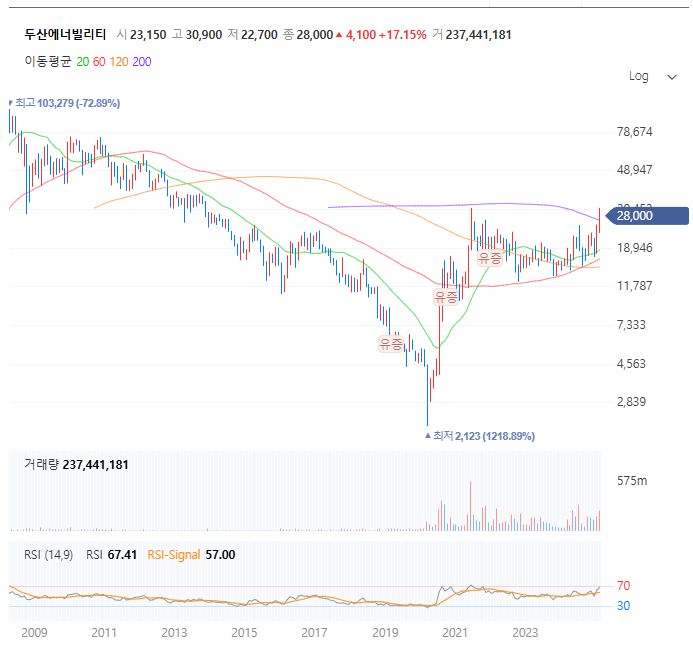Click the 2,839 price axis label
The width and height of the screenshot is (693, 655).
(631, 402)
